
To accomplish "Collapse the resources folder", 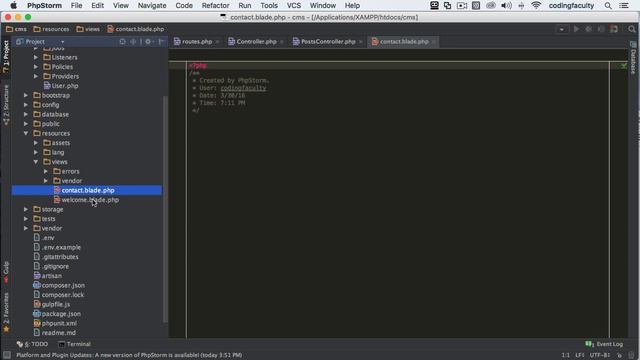I will (x=26, y=133).
